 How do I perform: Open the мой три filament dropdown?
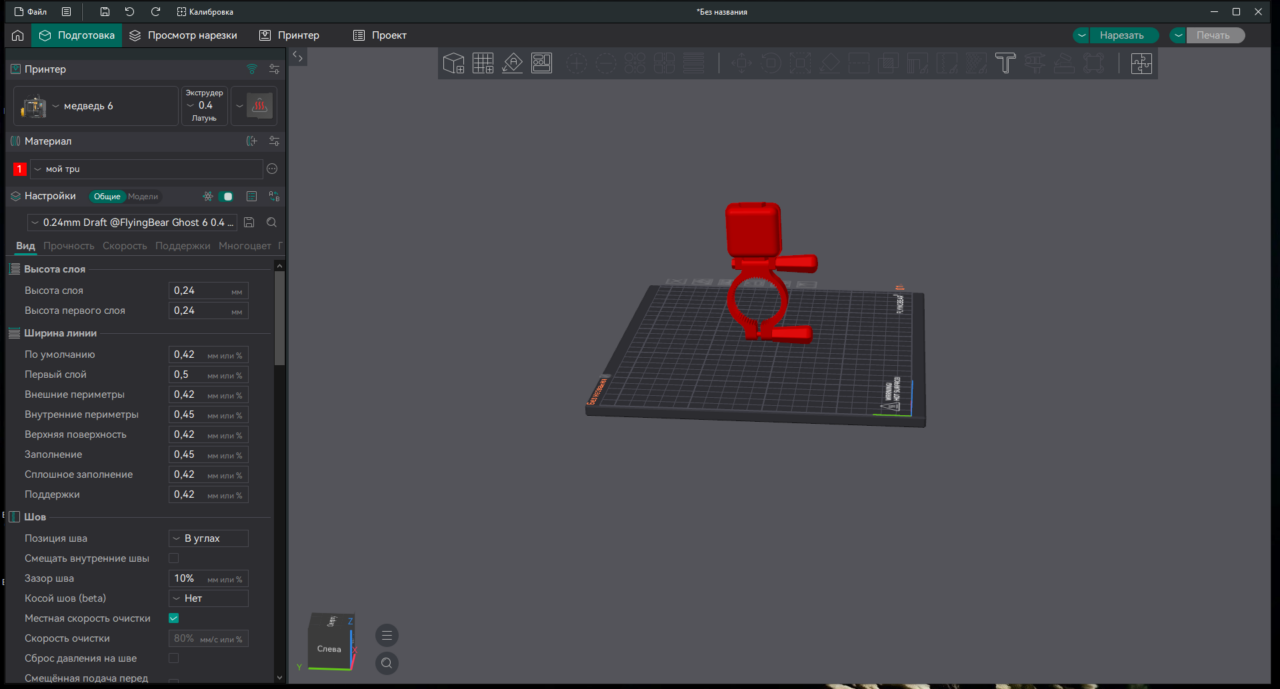click(145, 168)
